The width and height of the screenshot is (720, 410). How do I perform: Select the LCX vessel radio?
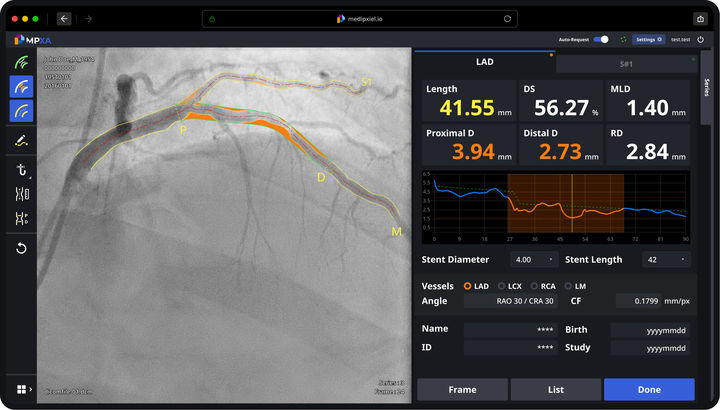coord(501,286)
